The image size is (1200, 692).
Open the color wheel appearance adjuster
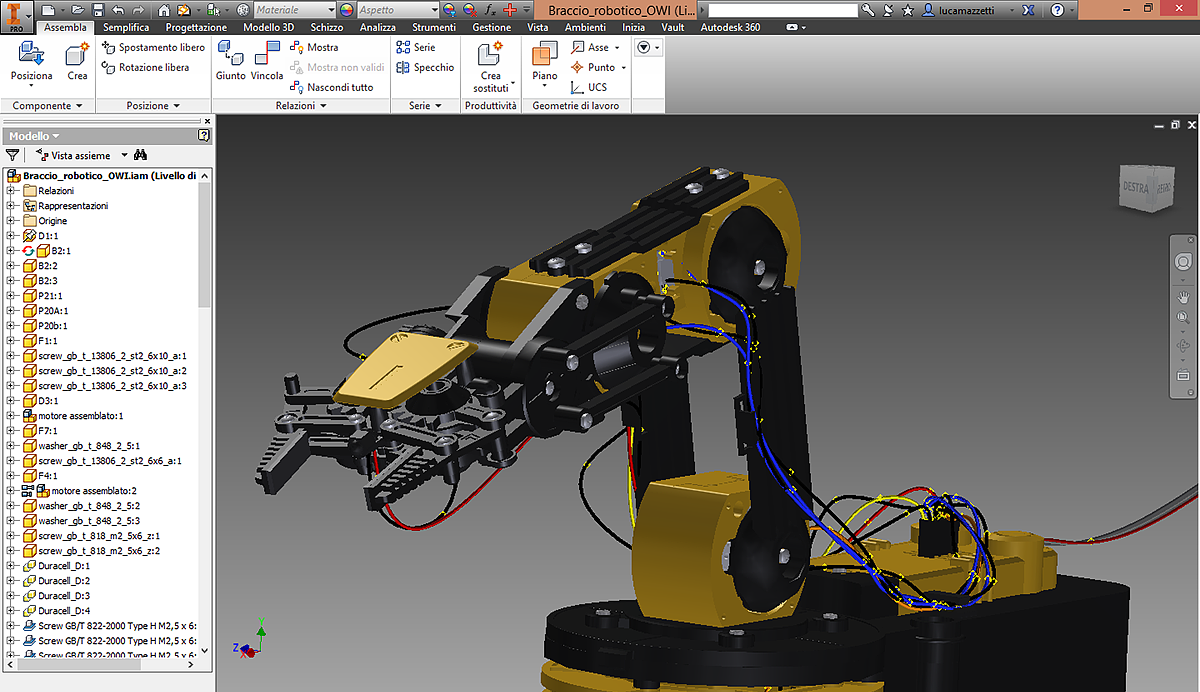click(x=346, y=9)
